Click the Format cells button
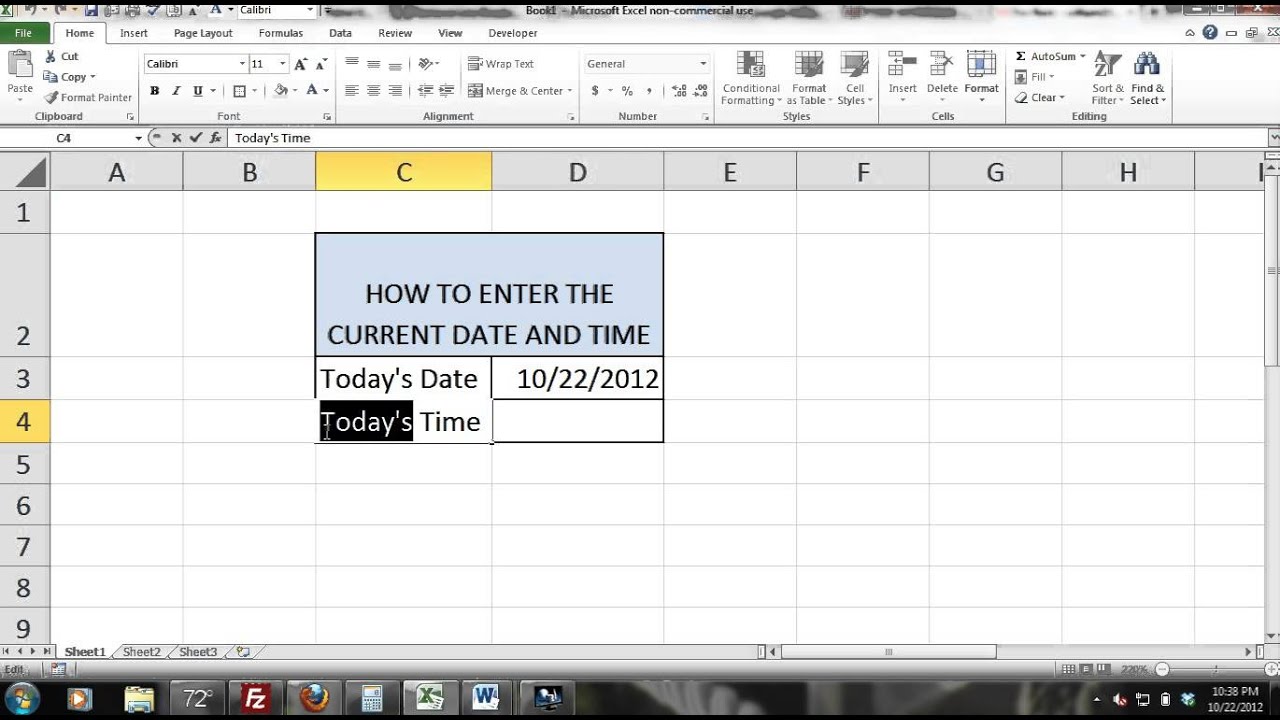Screen dimensions: 1280x720 click(x=981, y=75)
